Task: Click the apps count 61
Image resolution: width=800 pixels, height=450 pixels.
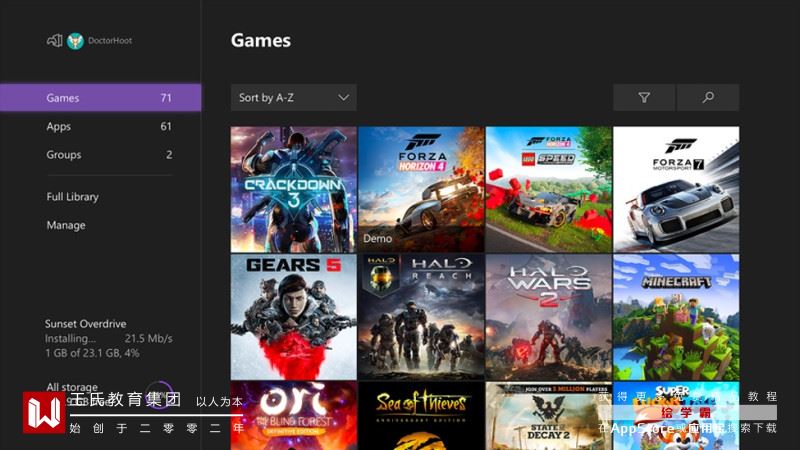Action: [x=166, y=126]
